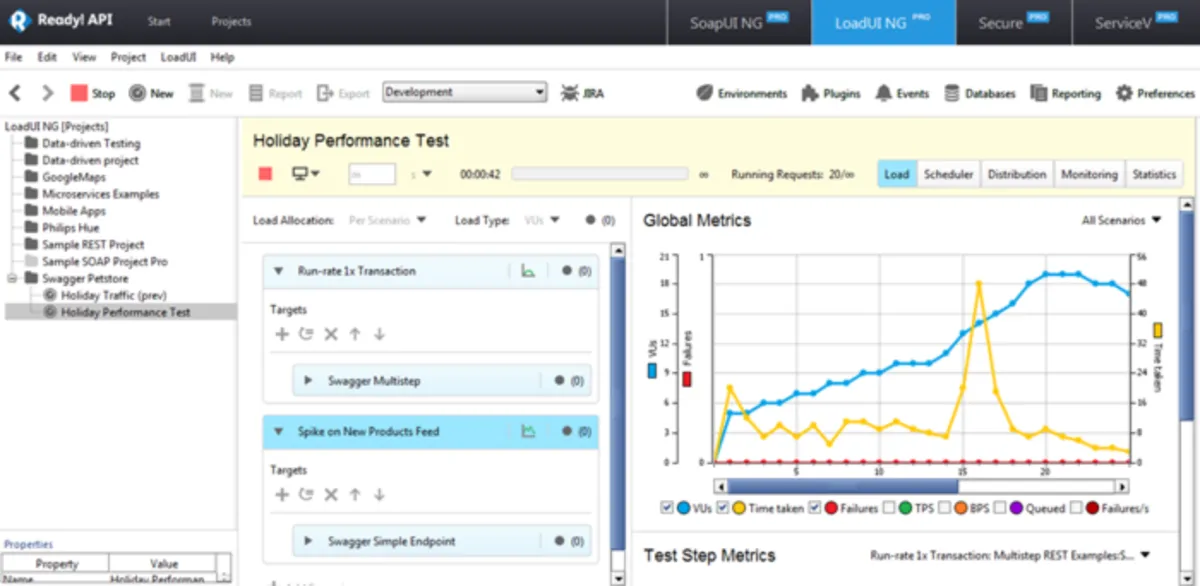This screenshot has height=586, width=1200.
Task: Open the Help menu
Action: [222, 57]
